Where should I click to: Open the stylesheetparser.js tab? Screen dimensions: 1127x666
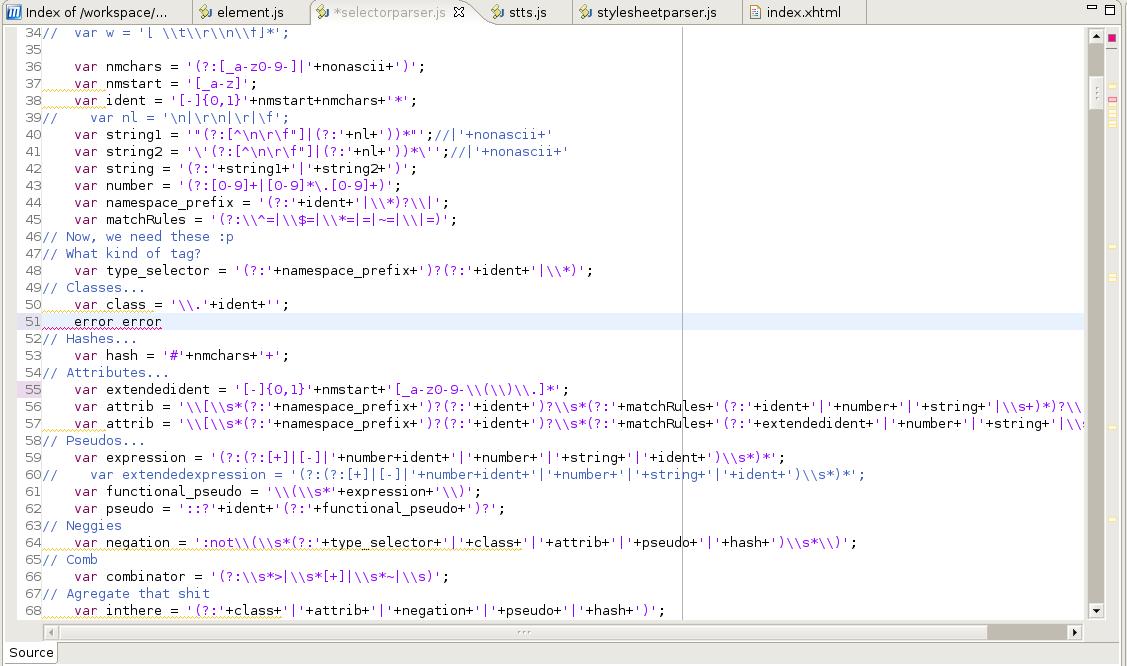coord(648,12)
